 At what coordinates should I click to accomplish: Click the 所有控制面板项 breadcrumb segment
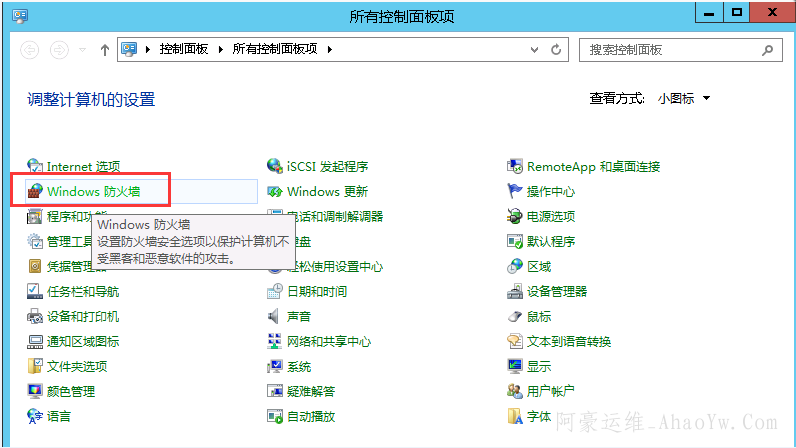click(275, 49)
